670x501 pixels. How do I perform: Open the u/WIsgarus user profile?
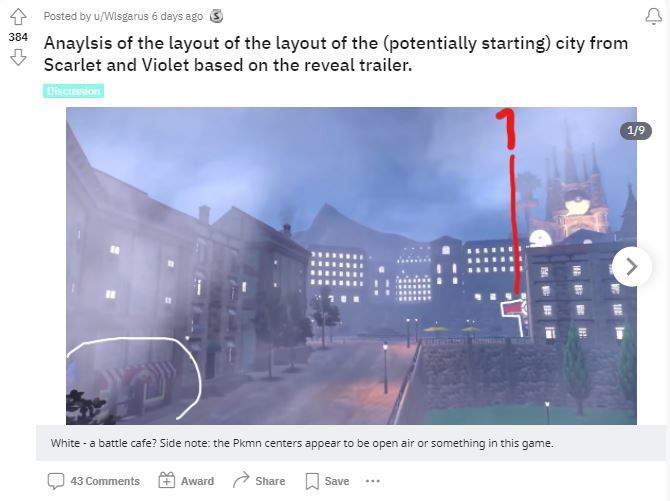(121, 16)
